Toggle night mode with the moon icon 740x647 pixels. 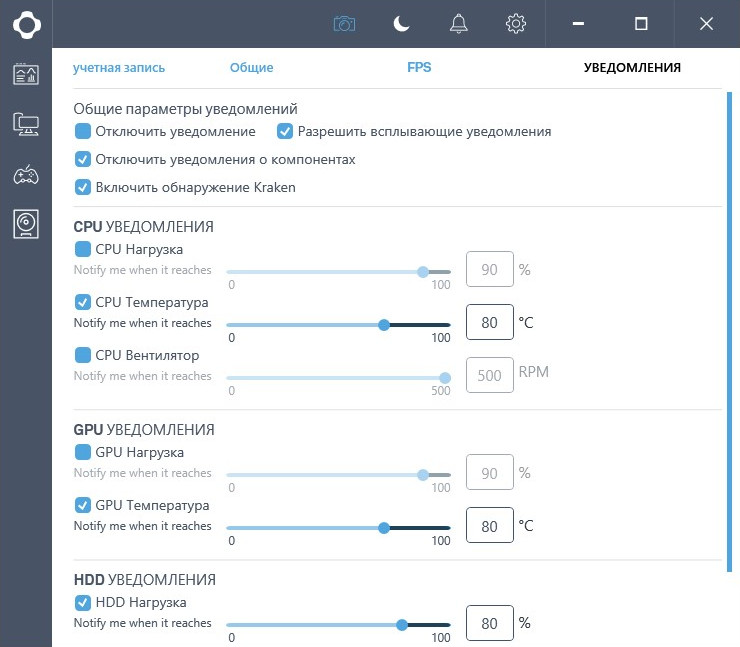401,24
